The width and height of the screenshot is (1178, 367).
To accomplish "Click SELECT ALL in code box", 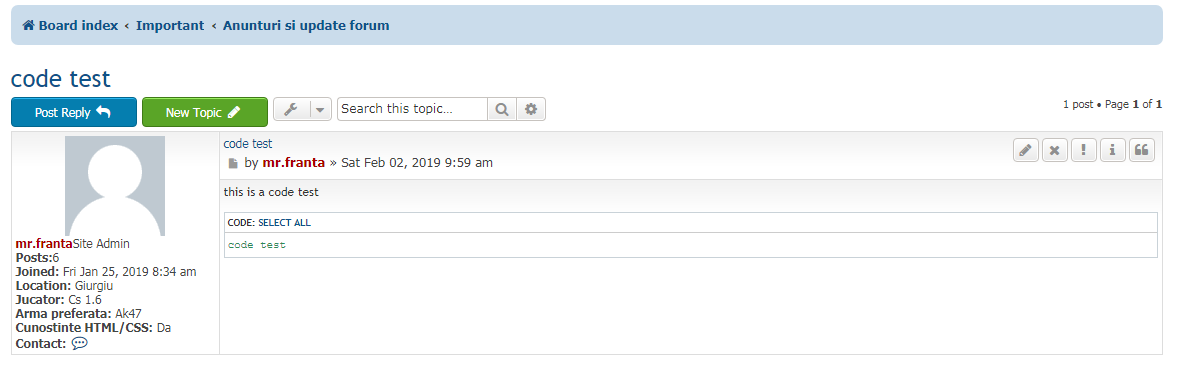I will [x=284, y=223].
